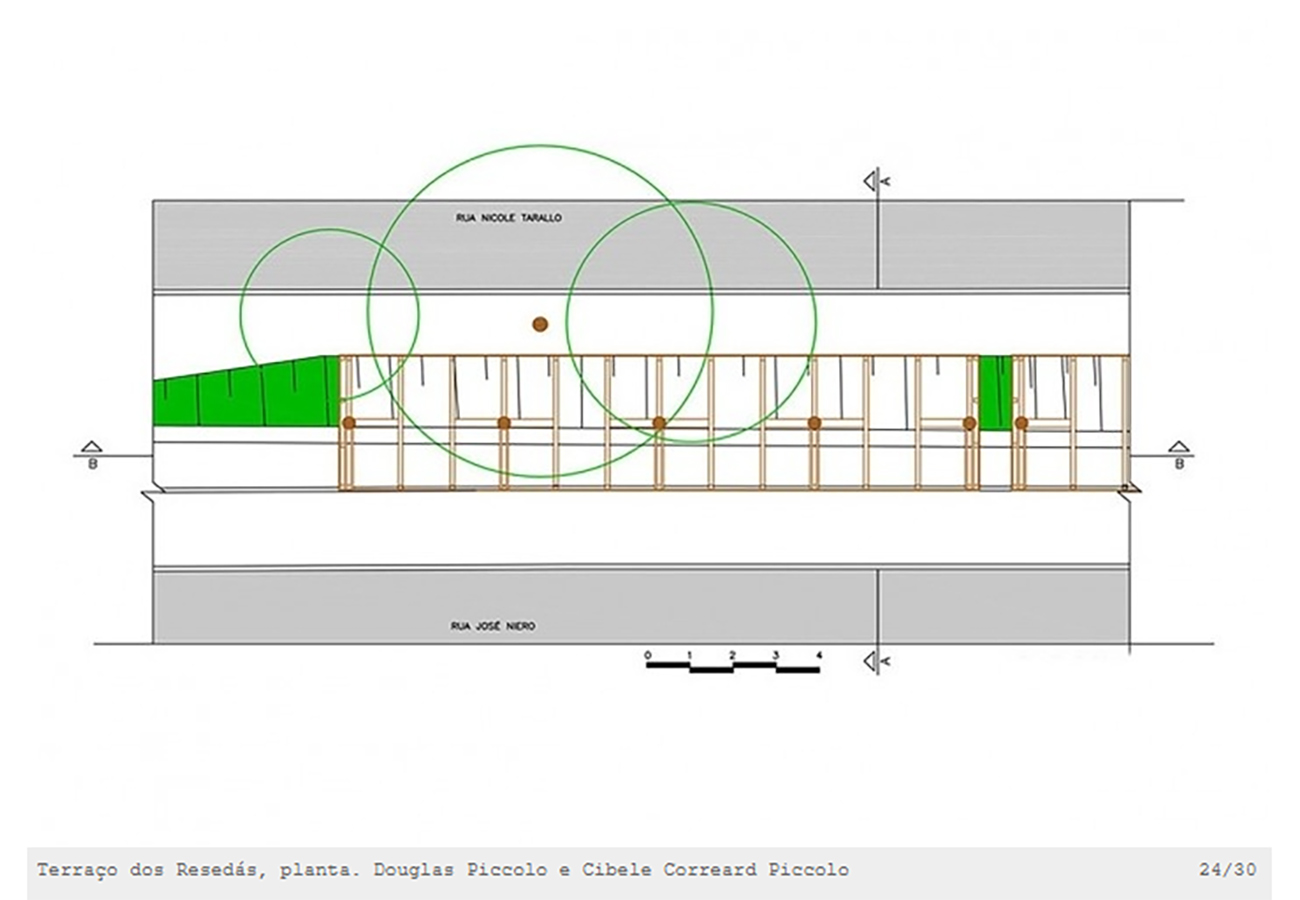
Task: Click the '0' on the scale bar
Action: [648, 656]
